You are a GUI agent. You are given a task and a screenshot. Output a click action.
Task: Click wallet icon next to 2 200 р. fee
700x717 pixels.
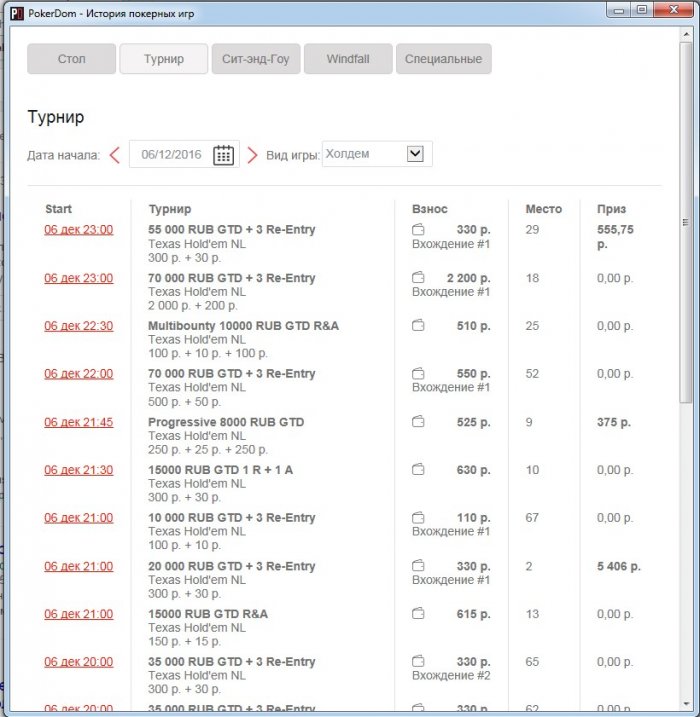[418, 278]
